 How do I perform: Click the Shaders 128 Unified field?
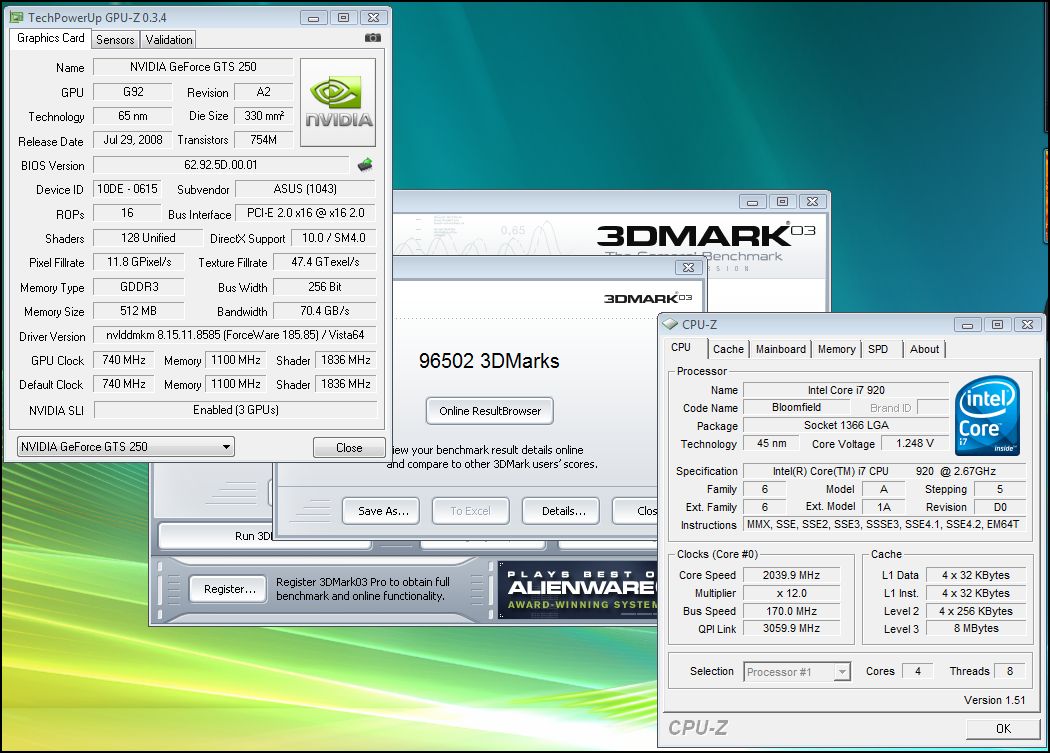point(148,238)
